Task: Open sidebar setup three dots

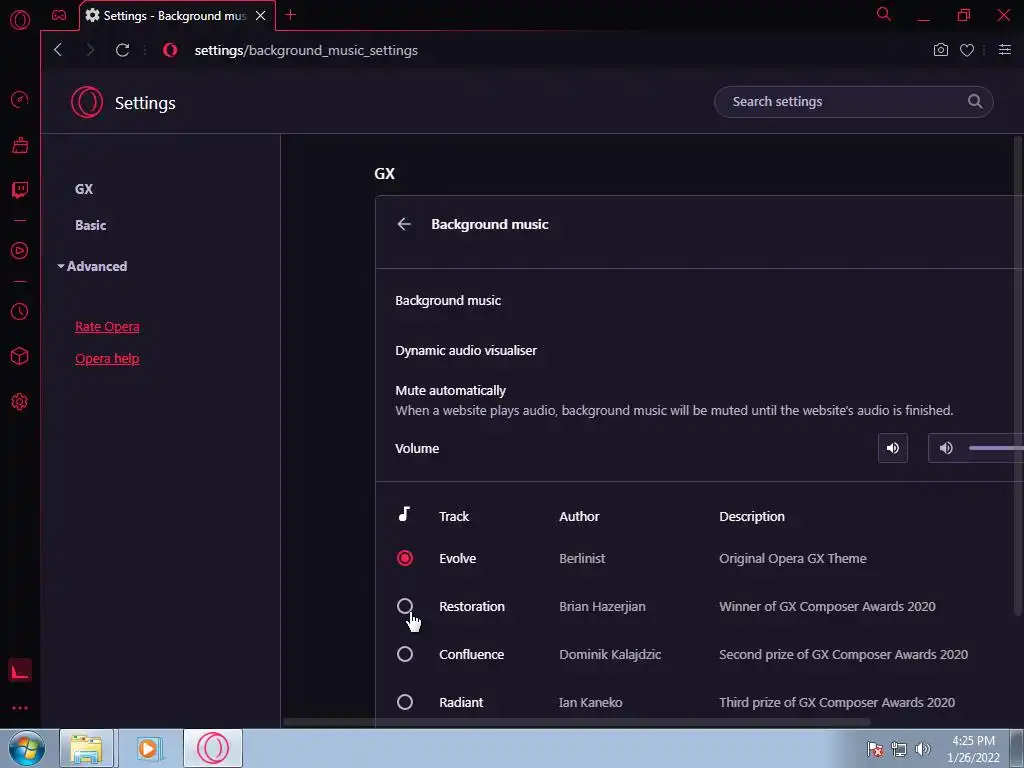Action: (x=20, y=708)
